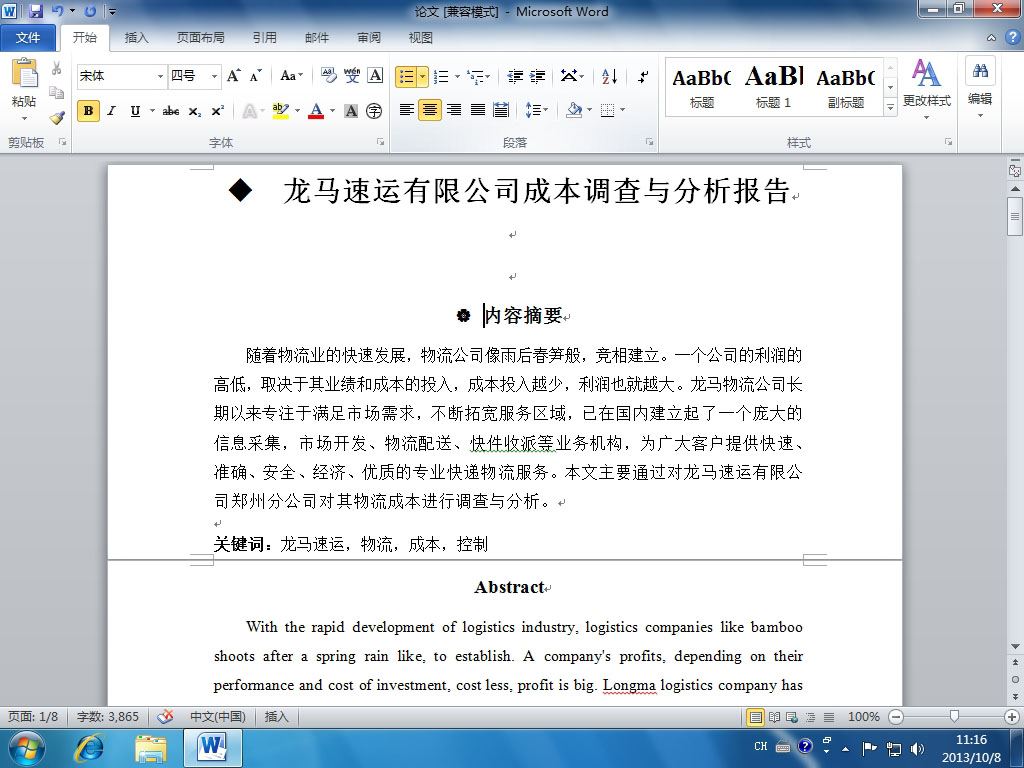The image size is (1024, 768).
Task: Toggle Subscript formatting
Action: 195,111
